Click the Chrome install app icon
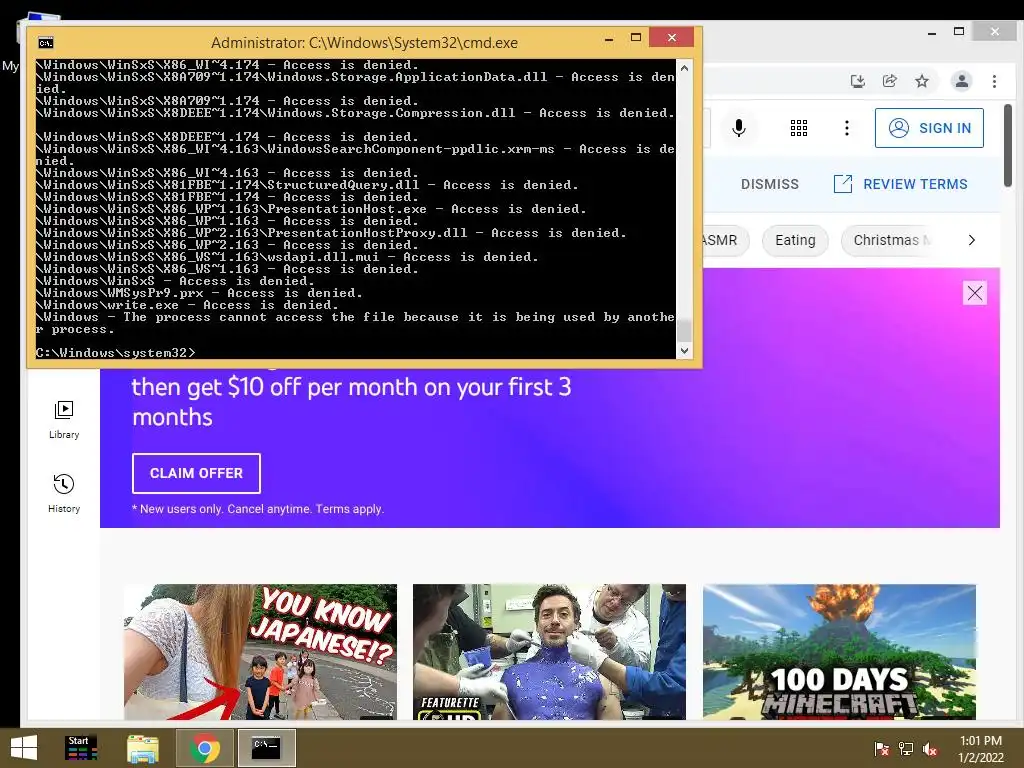The width and height of the screenshot is (1024, 768). click(857, 81)
